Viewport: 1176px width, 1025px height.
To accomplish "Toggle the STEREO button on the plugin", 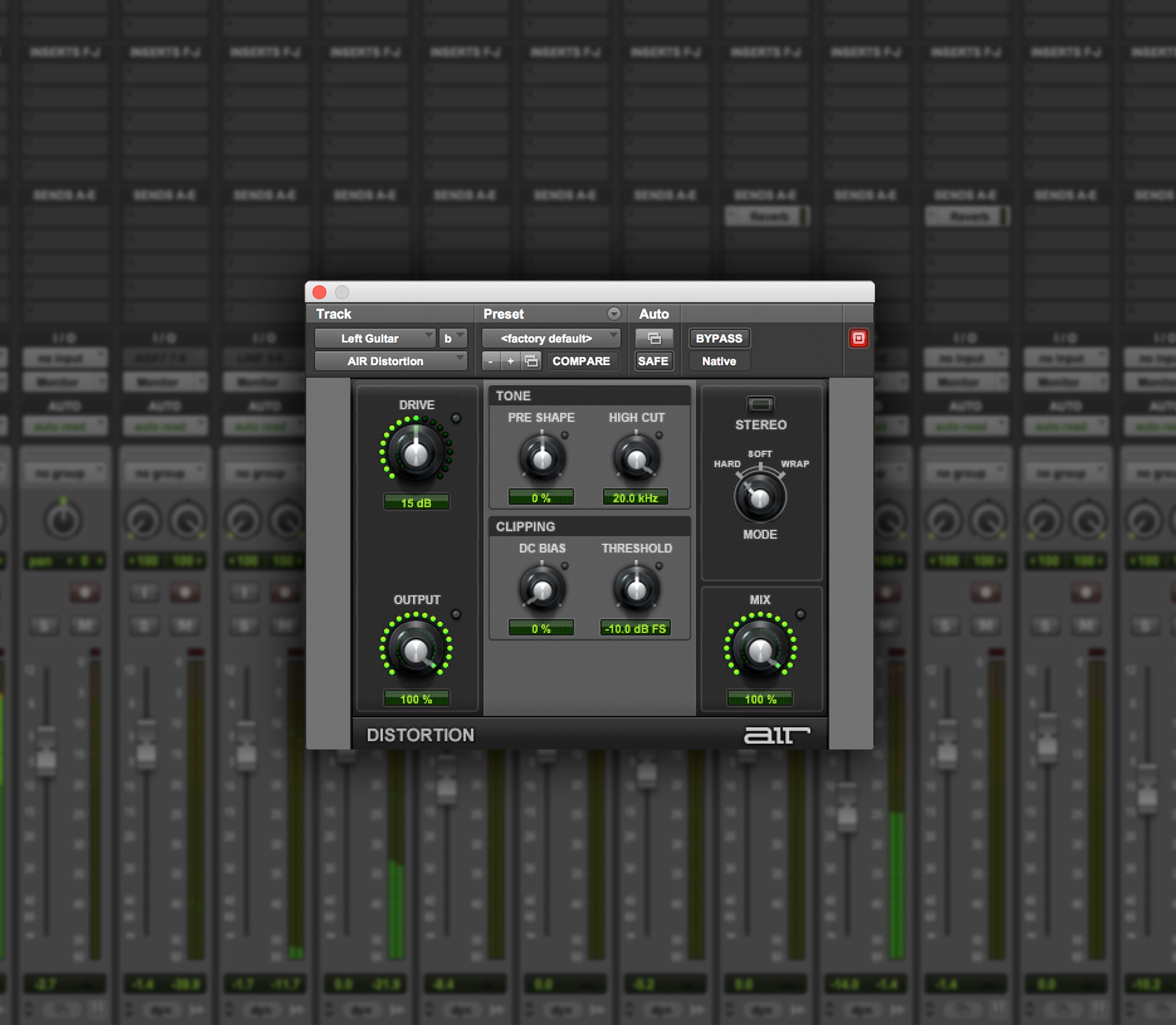I will coord(760,405).
